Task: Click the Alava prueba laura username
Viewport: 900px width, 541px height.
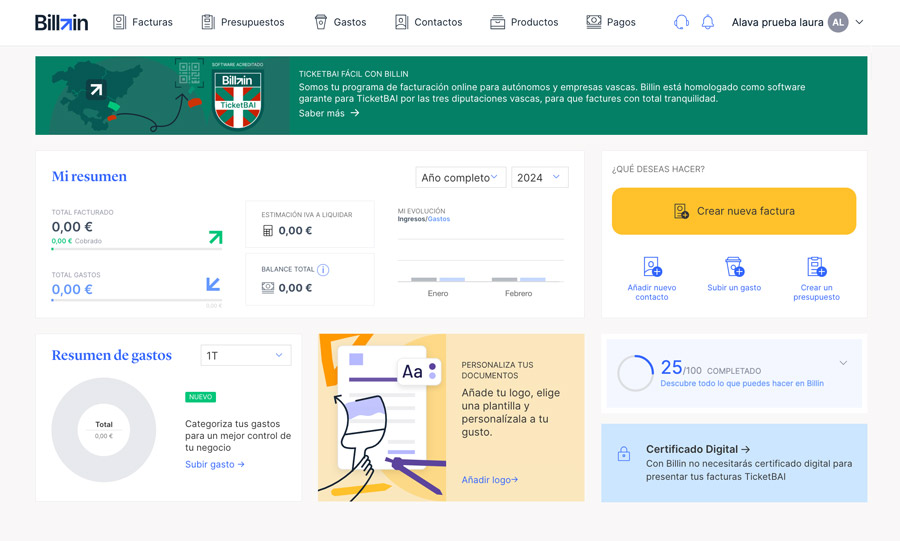Action: tap(777, 22)
